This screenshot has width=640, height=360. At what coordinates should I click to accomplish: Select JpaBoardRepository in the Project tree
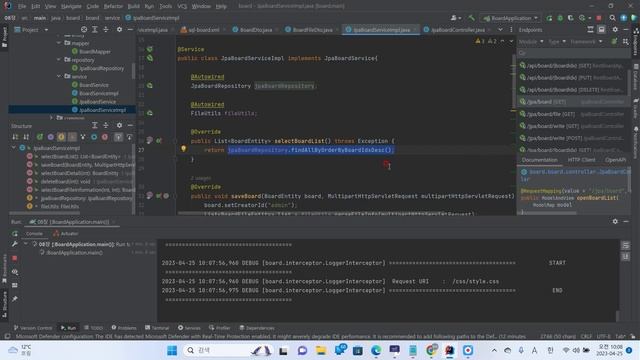pos(101,68)
